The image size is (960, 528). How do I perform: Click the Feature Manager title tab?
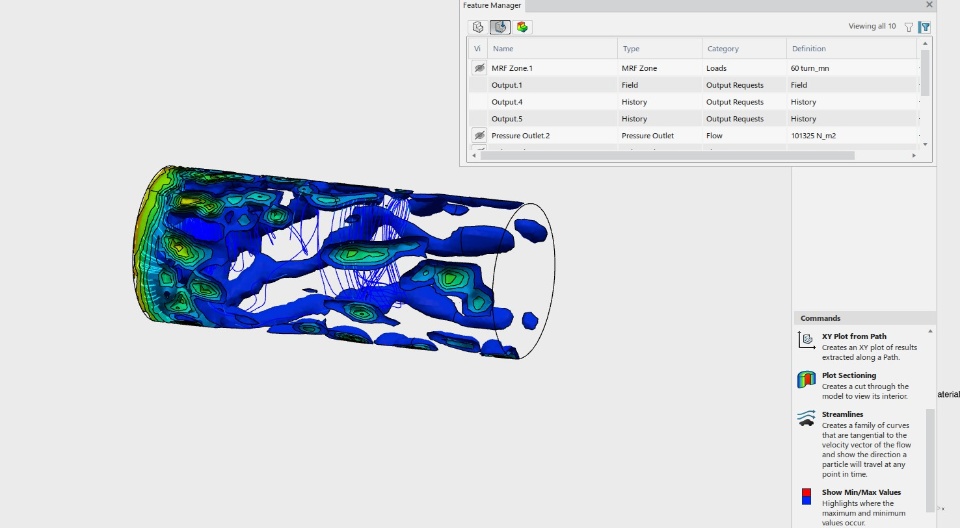[492, 5]
